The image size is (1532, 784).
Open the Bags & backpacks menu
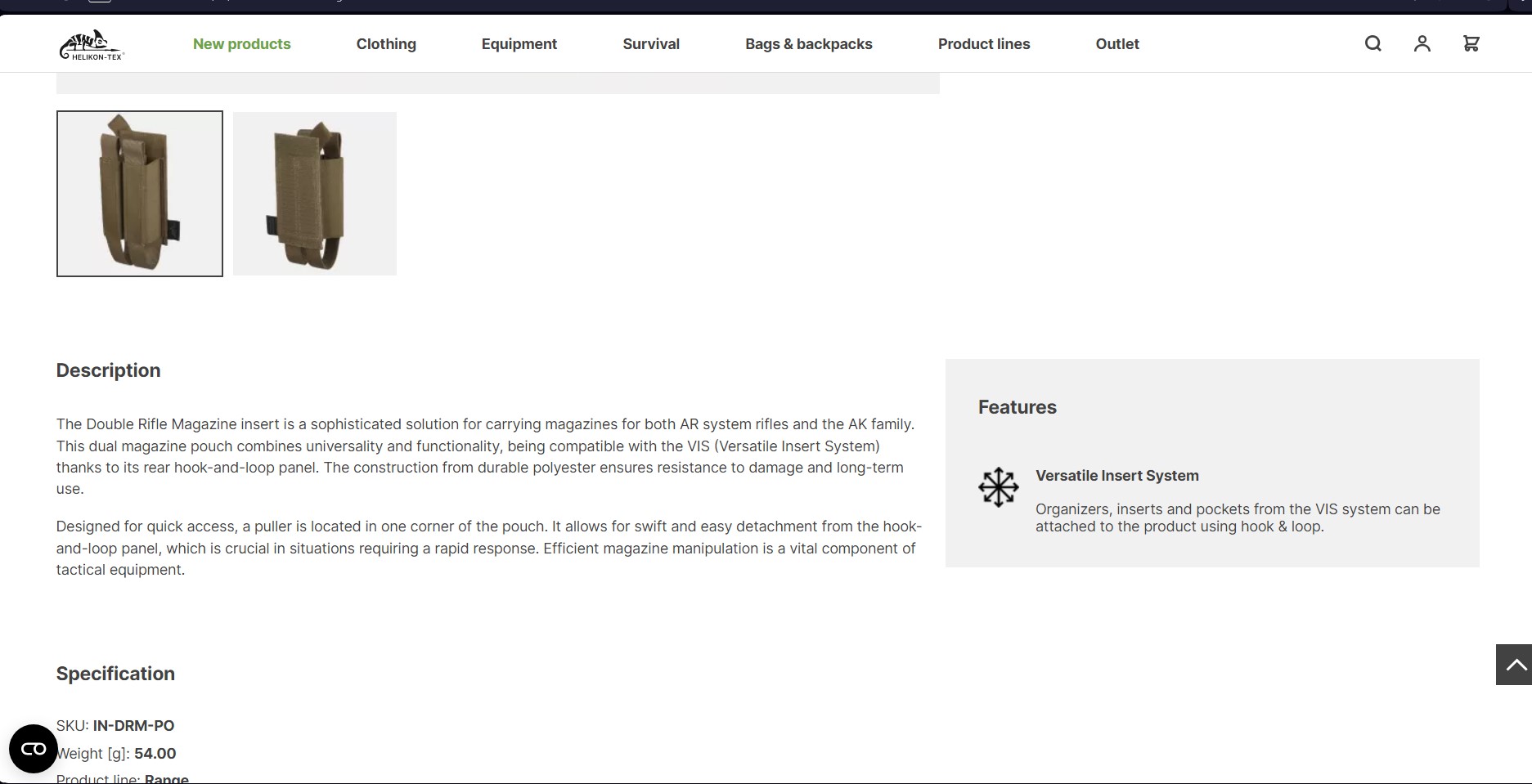coord(809,44)
